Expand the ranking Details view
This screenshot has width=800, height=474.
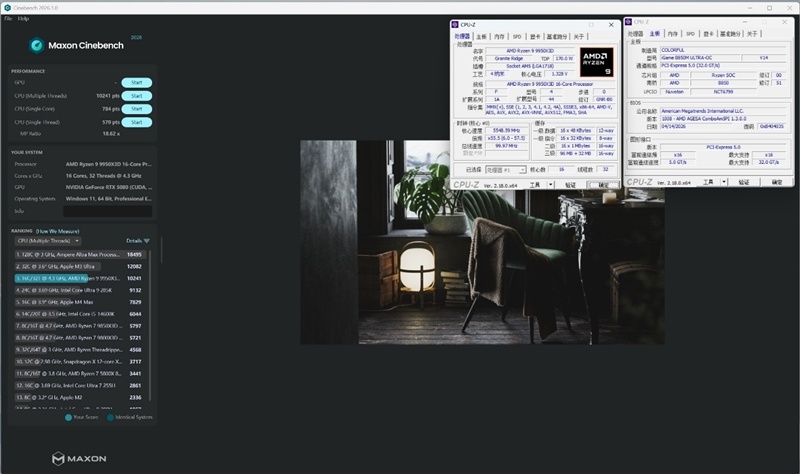point(134,241)
